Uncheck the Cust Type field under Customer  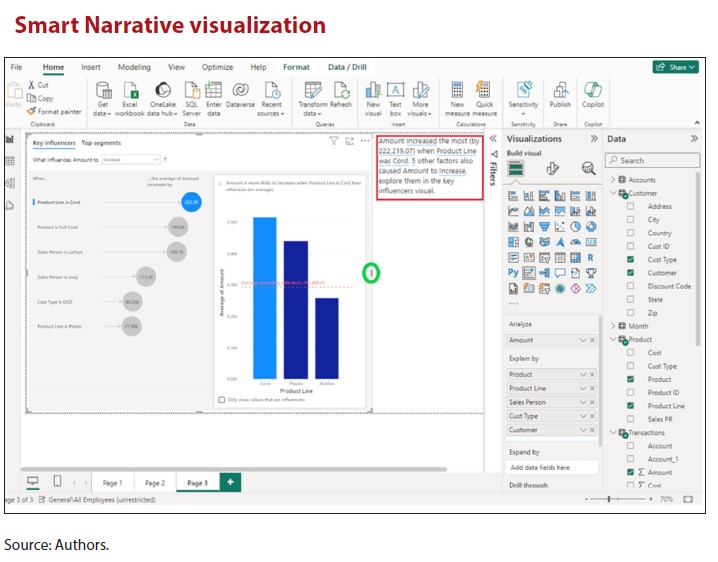[x=630, y=260]
